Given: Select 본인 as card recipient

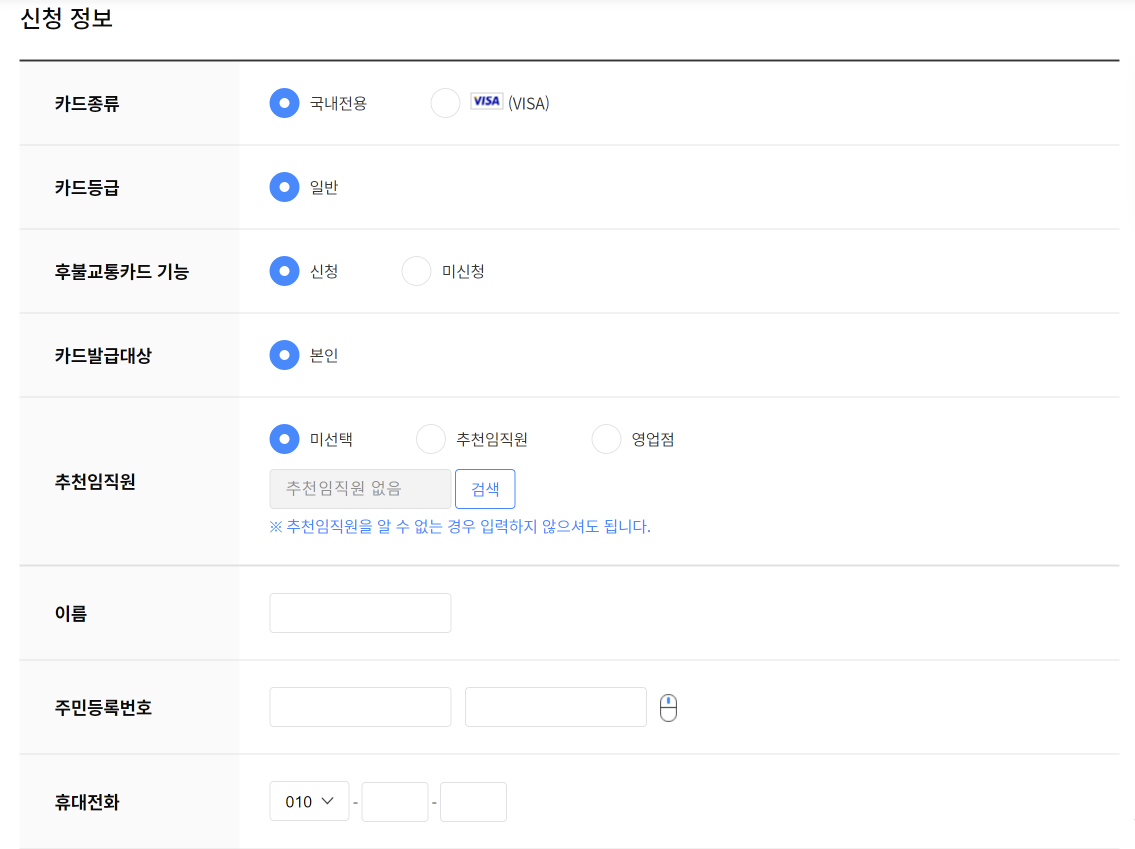Looking at the screenshot, I should (x=283, y=355).
